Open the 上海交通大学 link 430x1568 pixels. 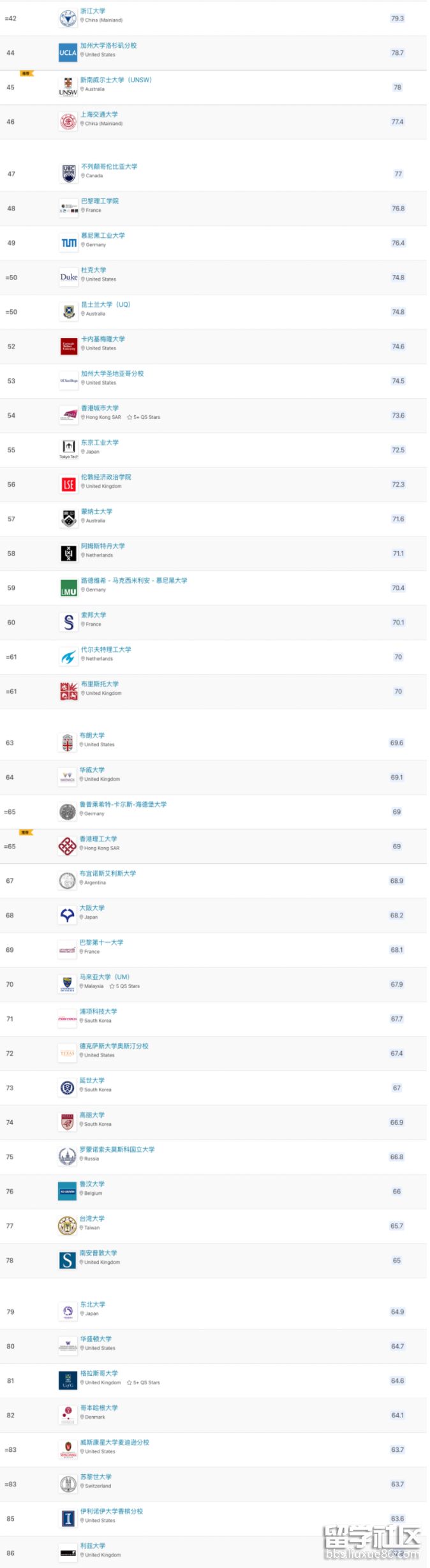point(99,115)
